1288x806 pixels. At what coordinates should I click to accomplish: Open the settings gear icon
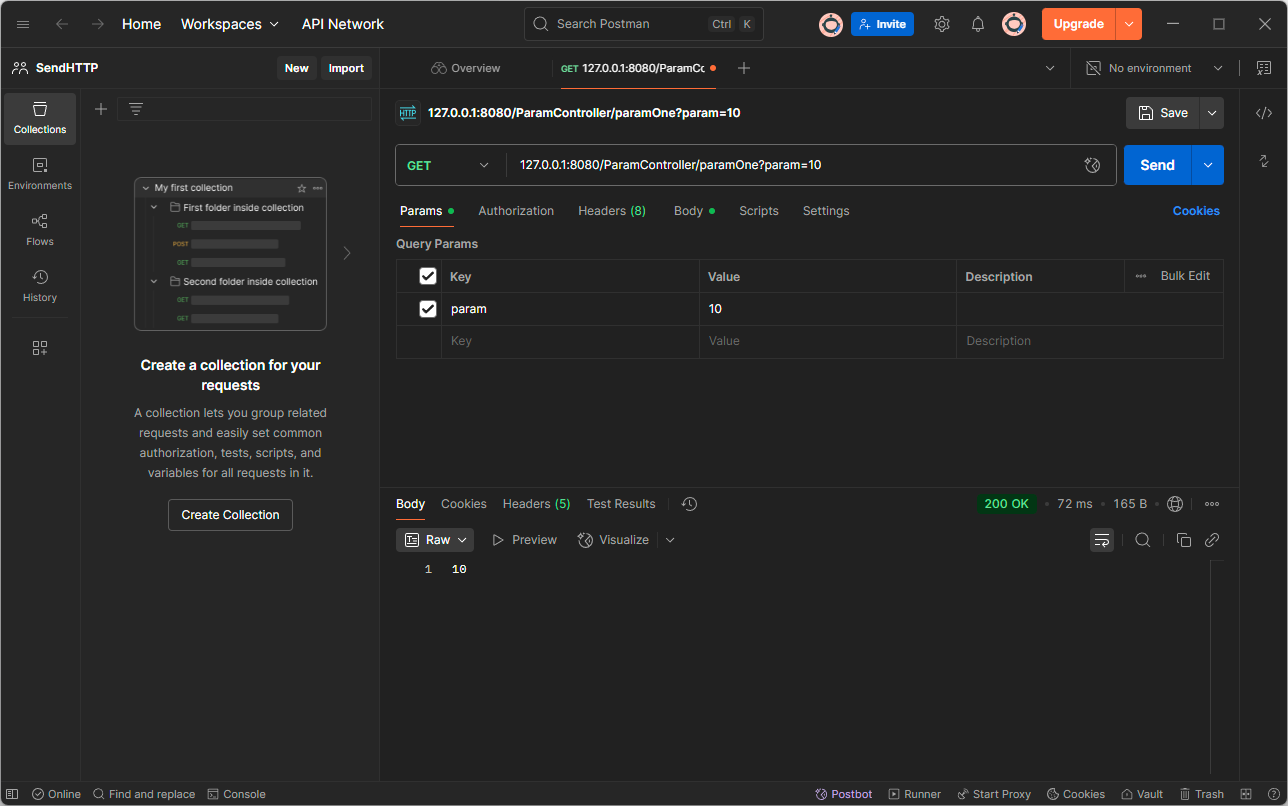click(x=942, y=24)
